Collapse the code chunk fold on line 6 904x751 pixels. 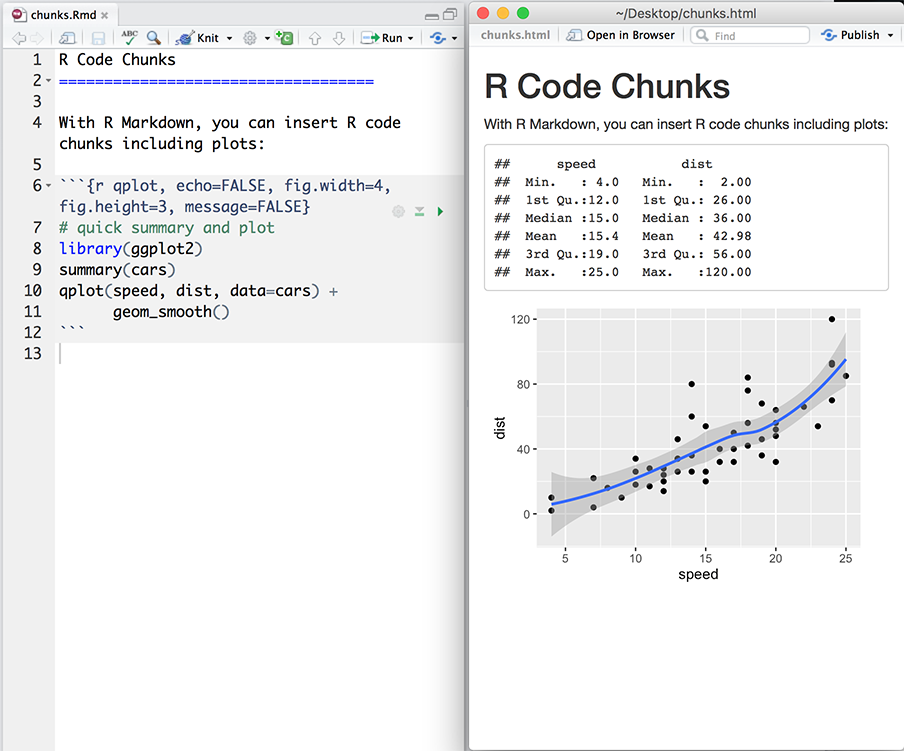[x=48, y=186]
